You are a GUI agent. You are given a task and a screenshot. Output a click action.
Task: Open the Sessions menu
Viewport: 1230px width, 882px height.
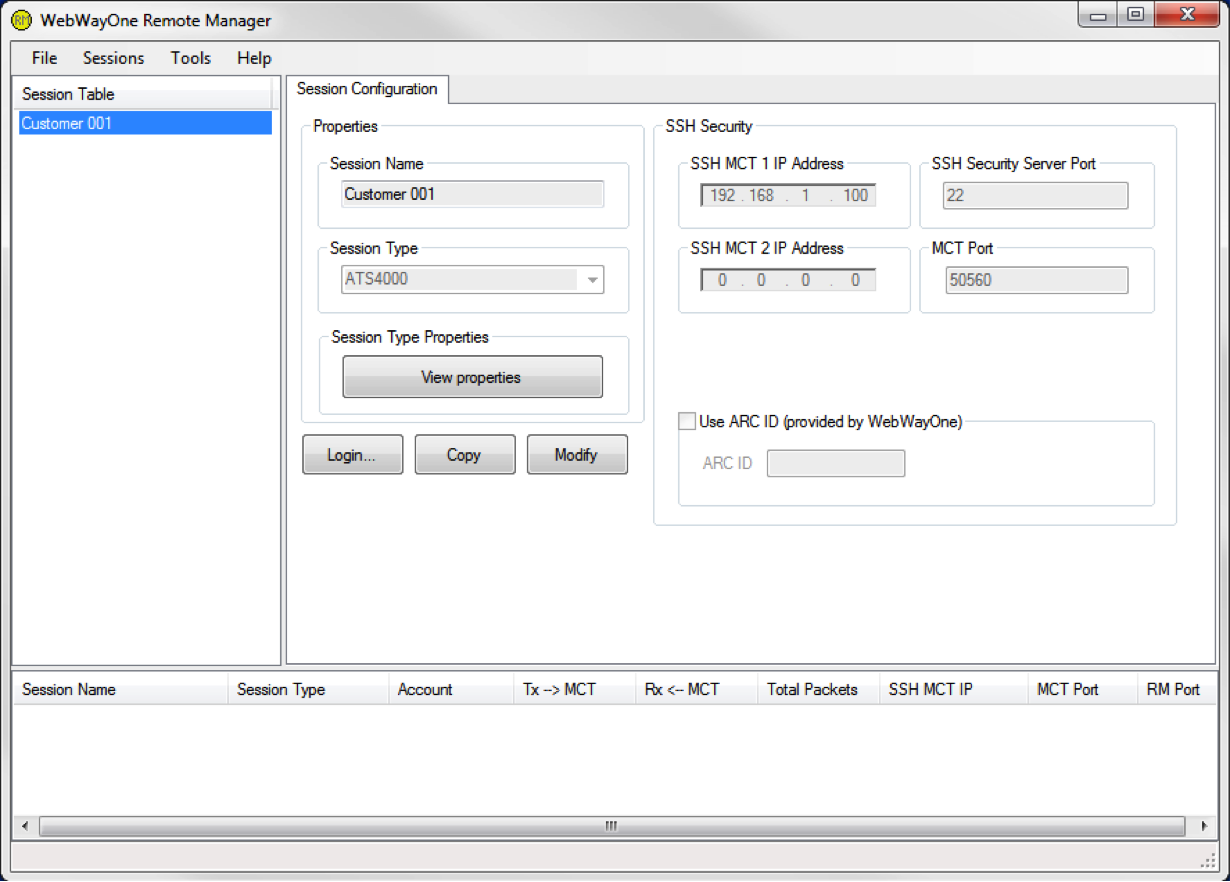113,58
